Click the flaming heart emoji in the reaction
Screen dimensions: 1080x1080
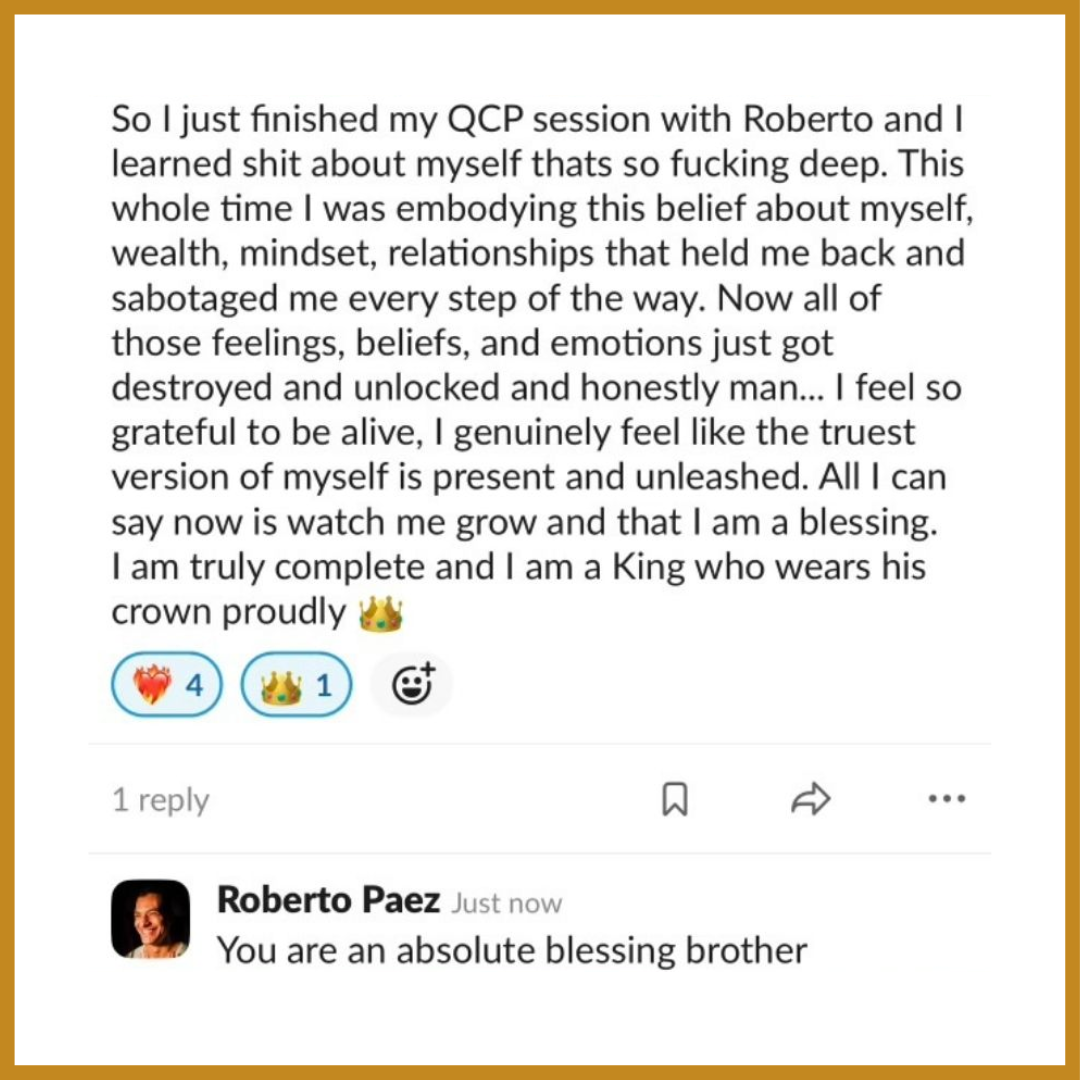tap(152, 686)
